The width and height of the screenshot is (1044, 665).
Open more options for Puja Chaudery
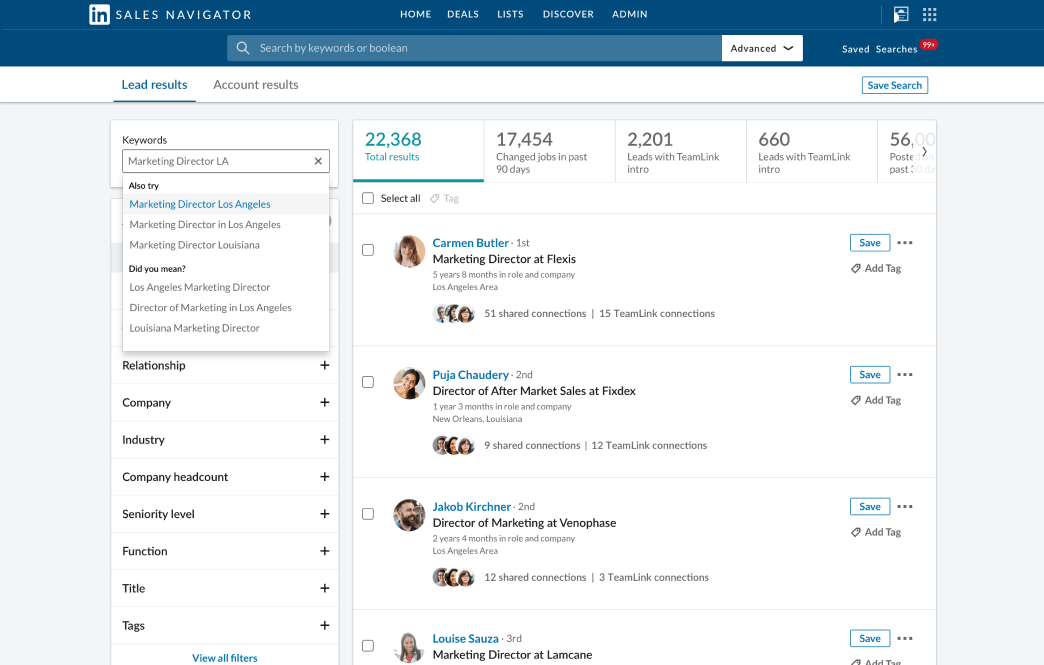pyautogui.click(x=905, y=374)
